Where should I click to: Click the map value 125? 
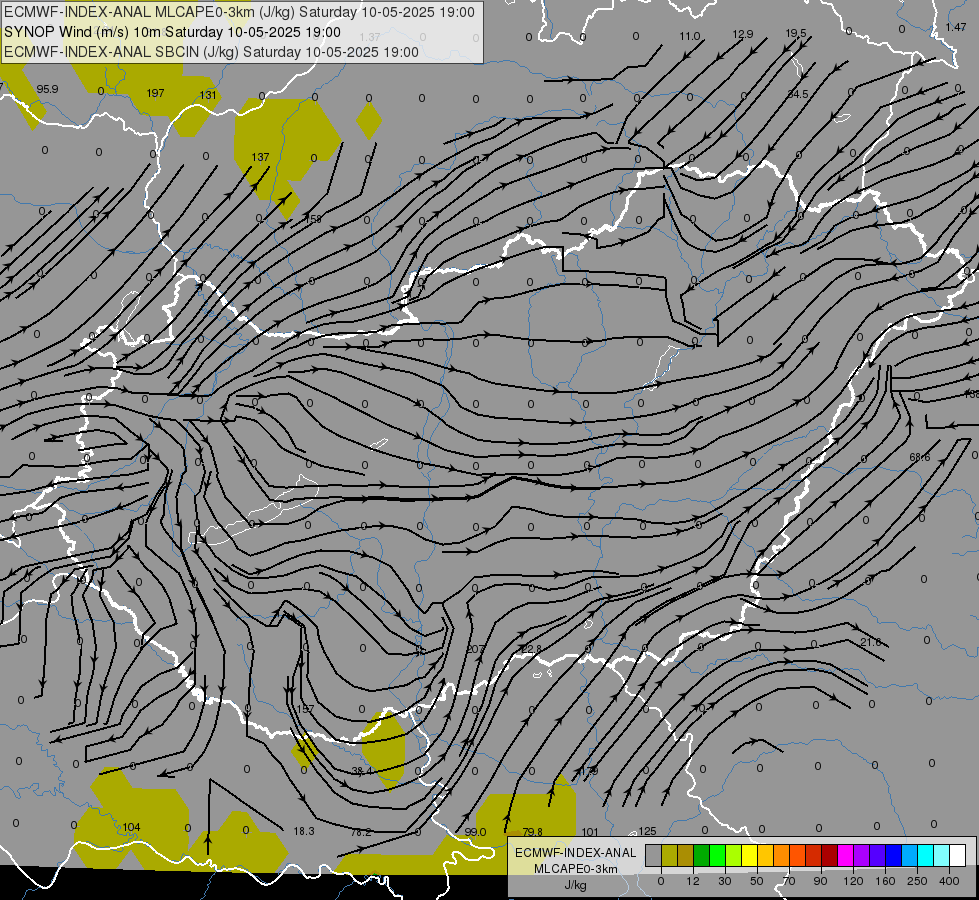(647, 831)
